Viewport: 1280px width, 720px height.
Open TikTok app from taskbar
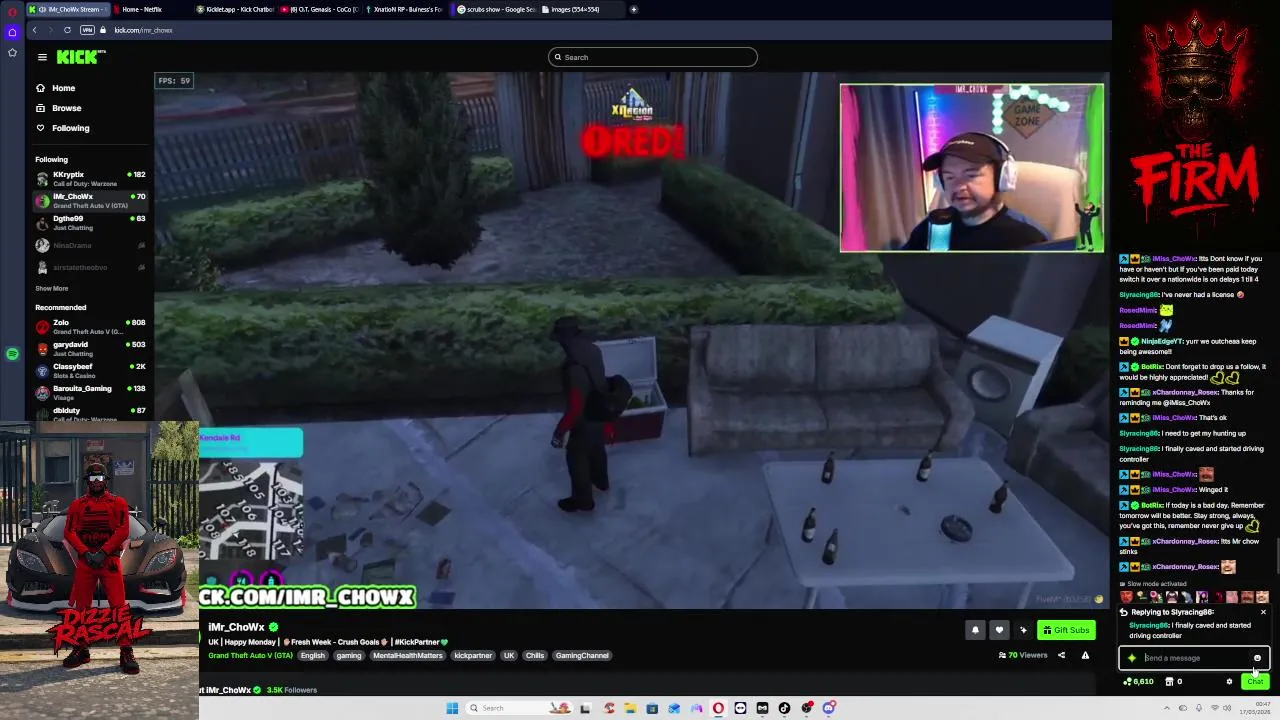point(784,708)
